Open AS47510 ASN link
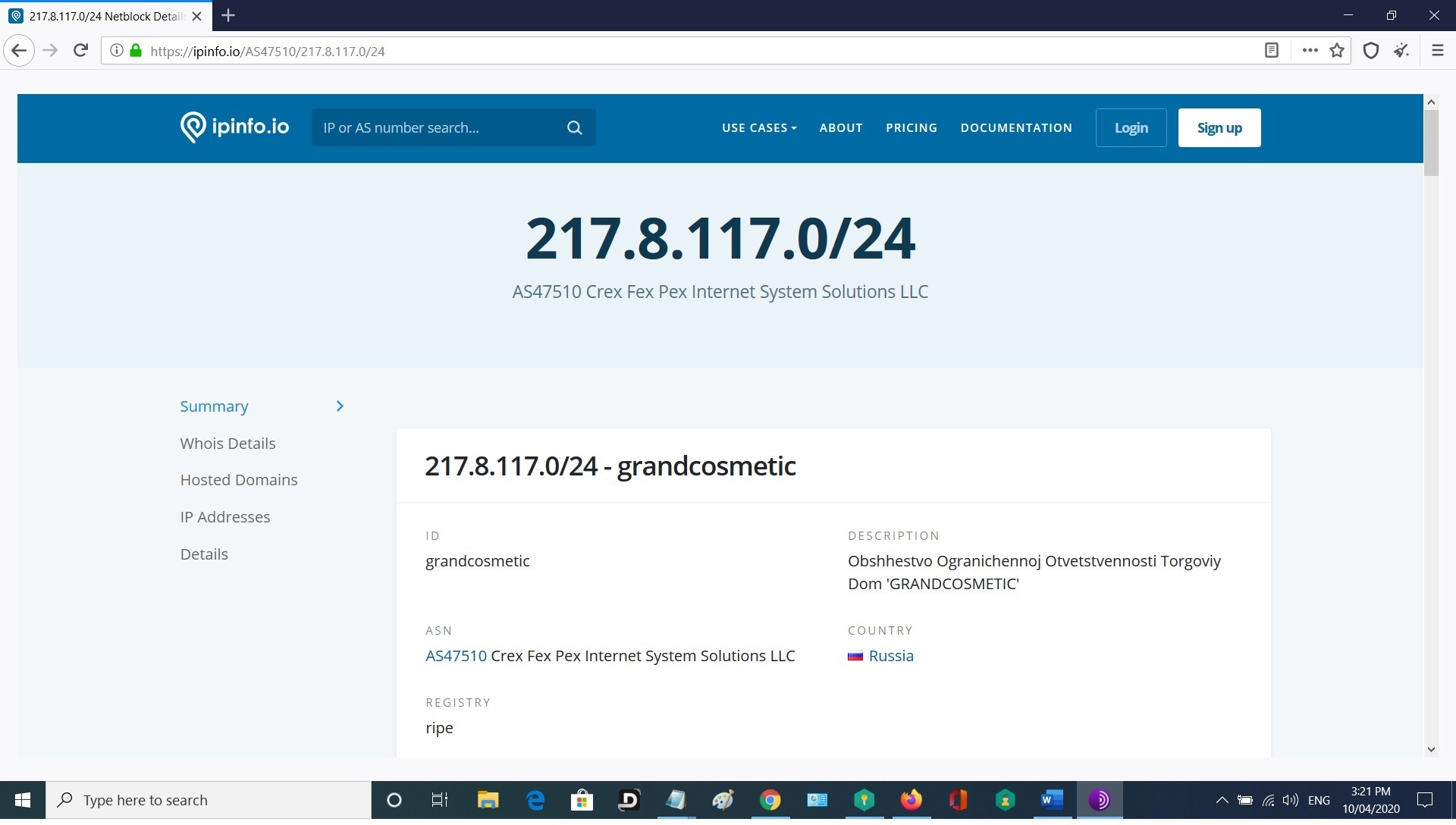This screenshot has height=825, width=1456. (x=456, y=656)
